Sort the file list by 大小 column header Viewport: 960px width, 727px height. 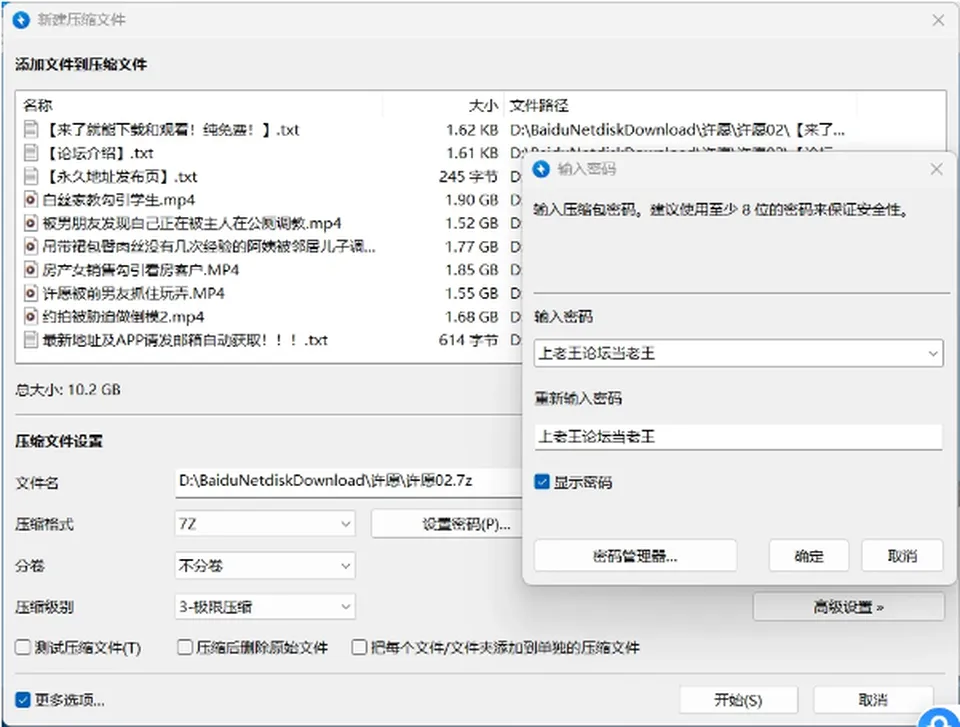(x=443, y=105)
